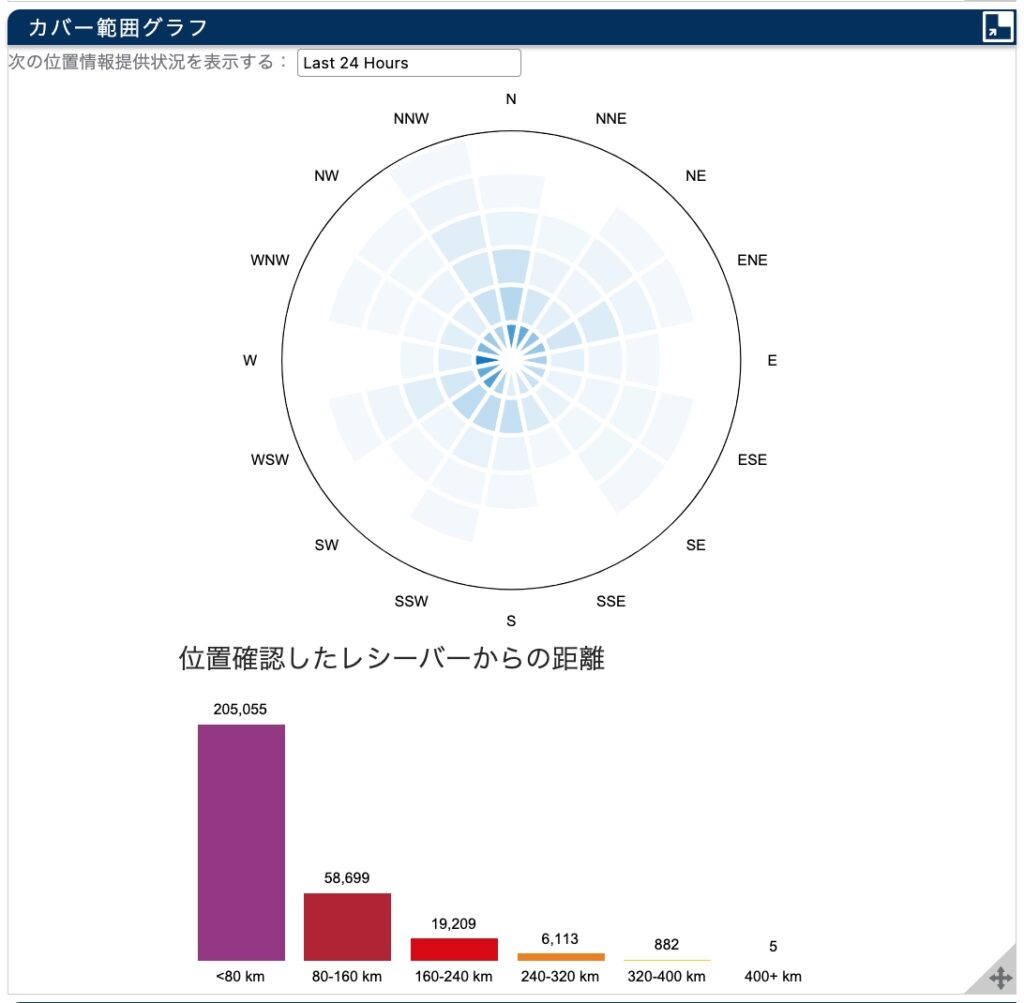Click the outermost NNW polar segment
The height and width of the screenshot is (1003, 1024).
433,164
